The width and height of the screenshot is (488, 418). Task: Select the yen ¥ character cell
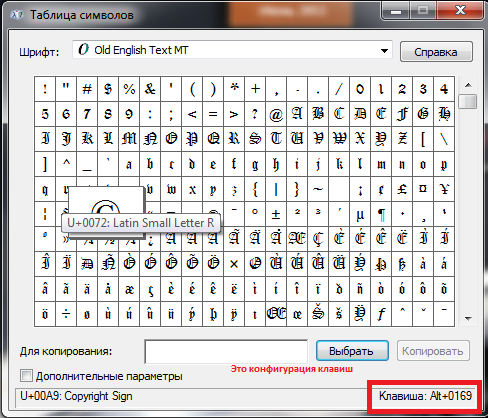444,189
